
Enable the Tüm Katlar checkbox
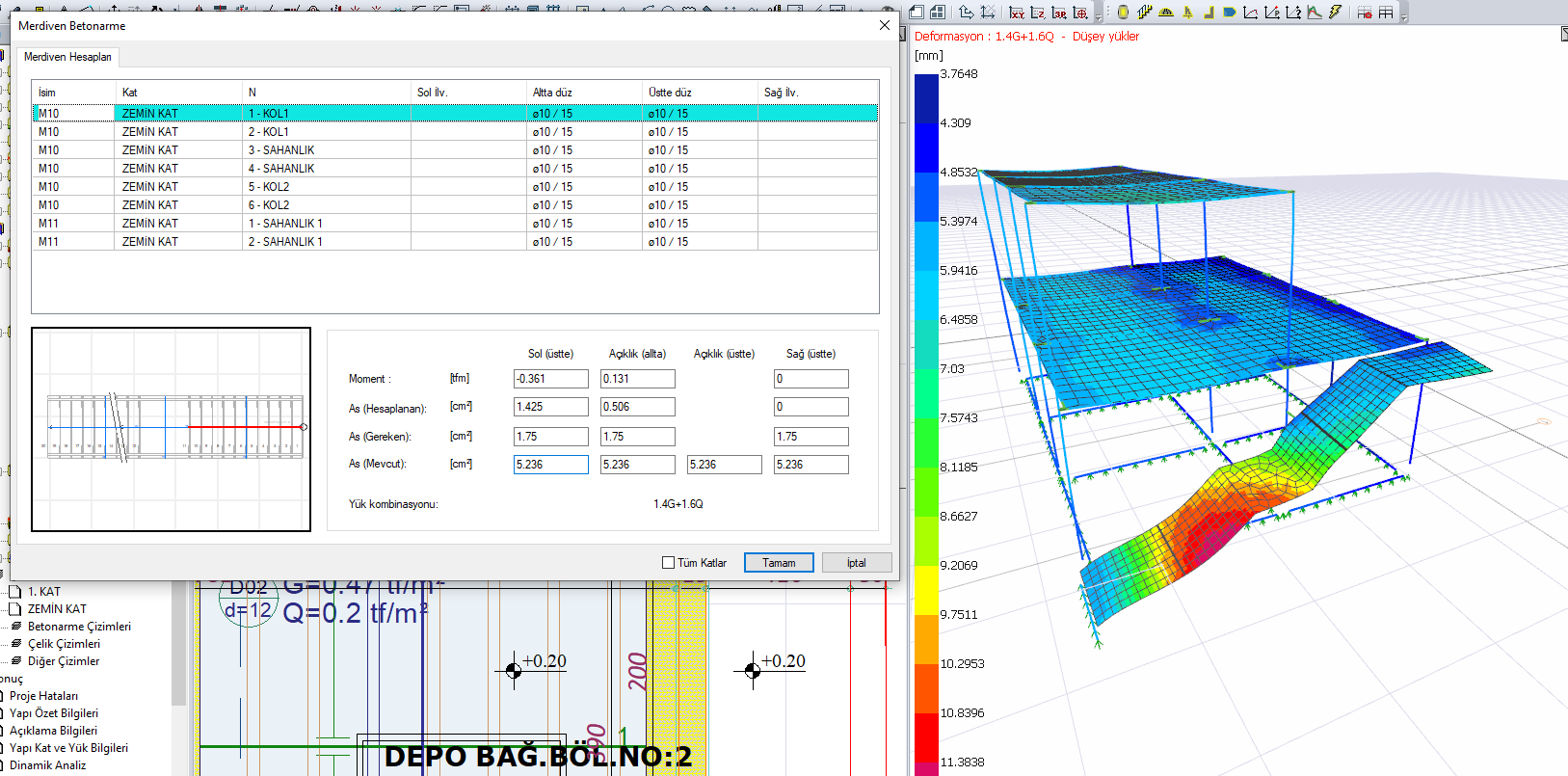point(668,563)
